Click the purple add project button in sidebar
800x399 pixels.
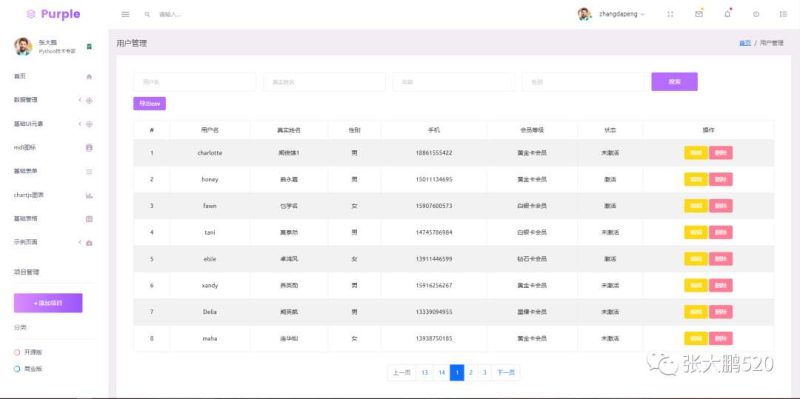pyautogui.click(x=48, y=303)
